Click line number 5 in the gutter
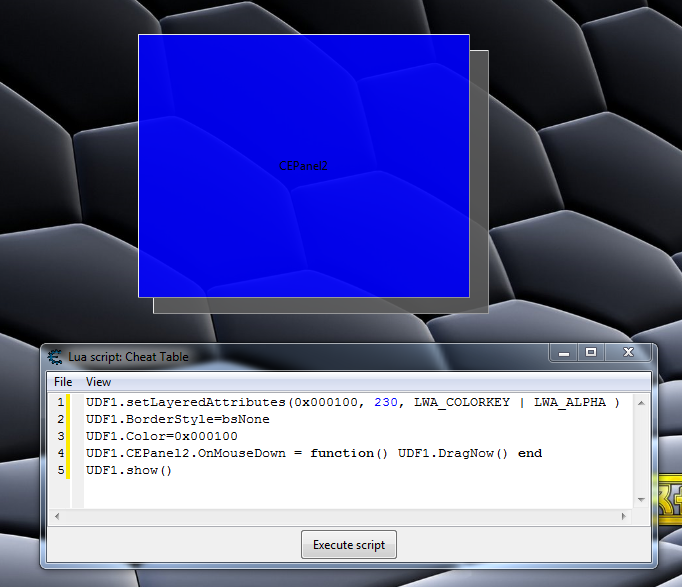The image size is (682, 587). (60, 470)
